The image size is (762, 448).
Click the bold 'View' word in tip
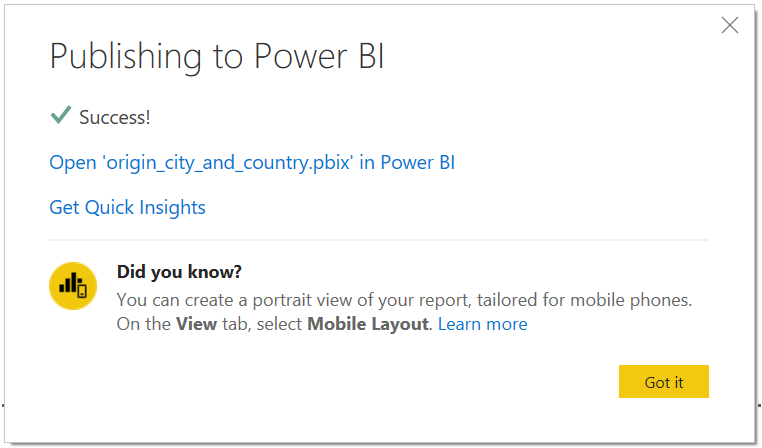click(196, 324)
